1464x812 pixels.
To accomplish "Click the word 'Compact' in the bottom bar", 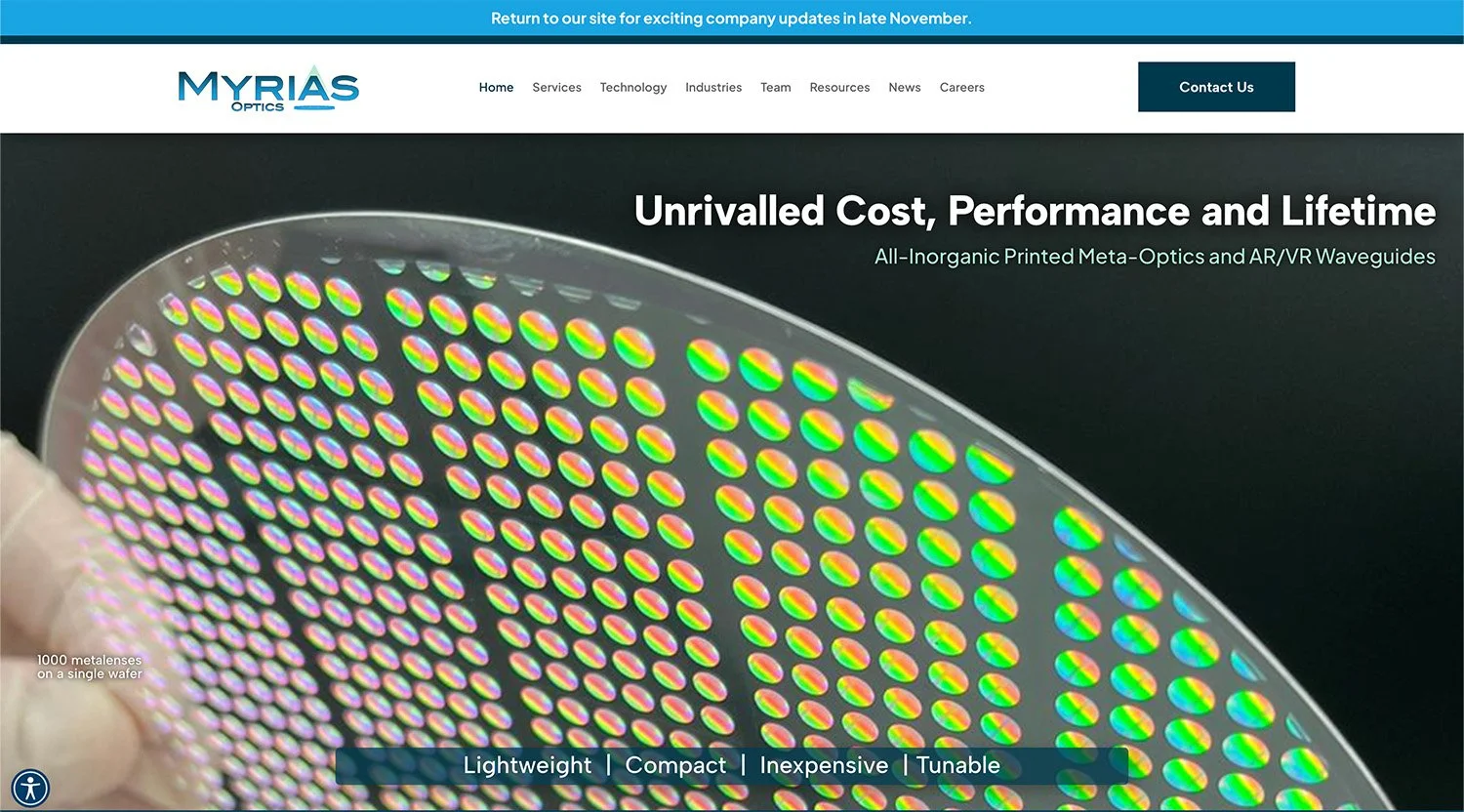I will [675, 765].
